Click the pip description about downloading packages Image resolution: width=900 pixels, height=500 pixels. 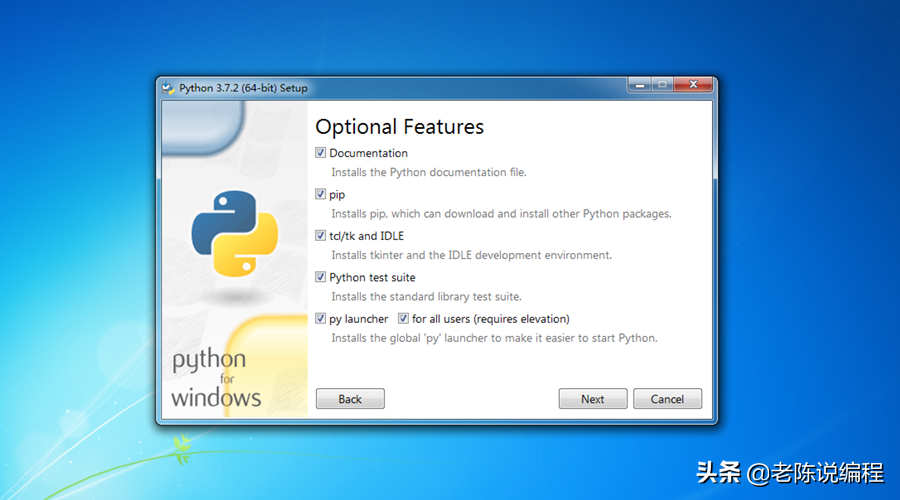501,214
